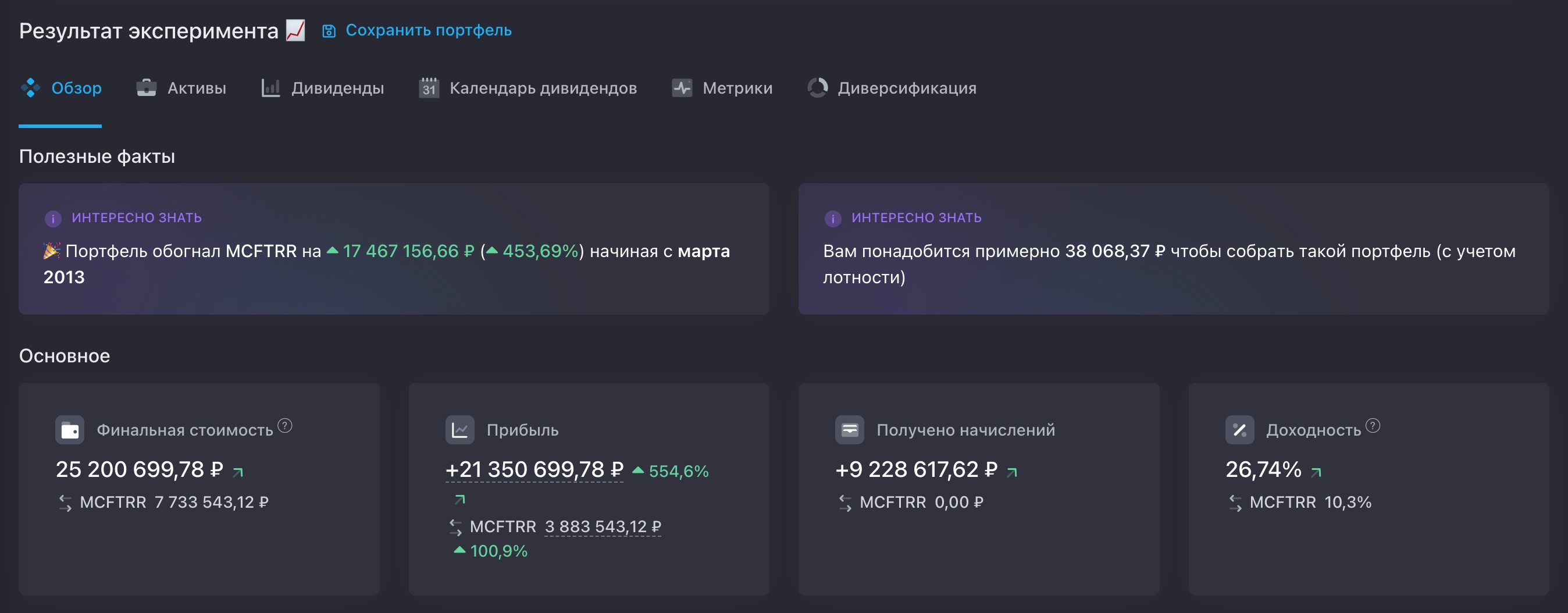Click the percent icon in Доходность card
This screenshot has width=1568, height=613.
[x=1239, y=430]
